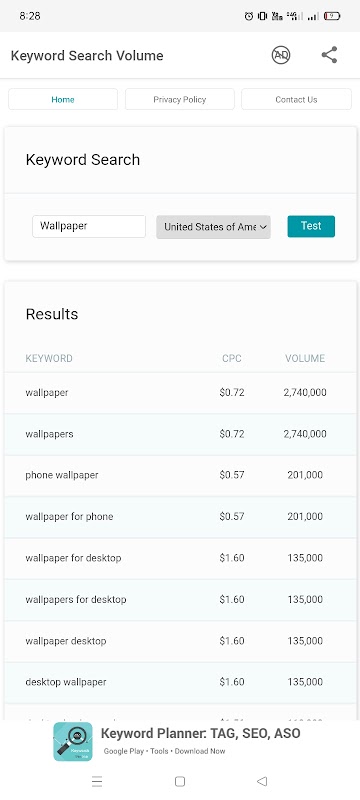Focus the Wallpaper keyword input field
The image size is (360, 800).
pyautogui.click(x=89, y=227)
